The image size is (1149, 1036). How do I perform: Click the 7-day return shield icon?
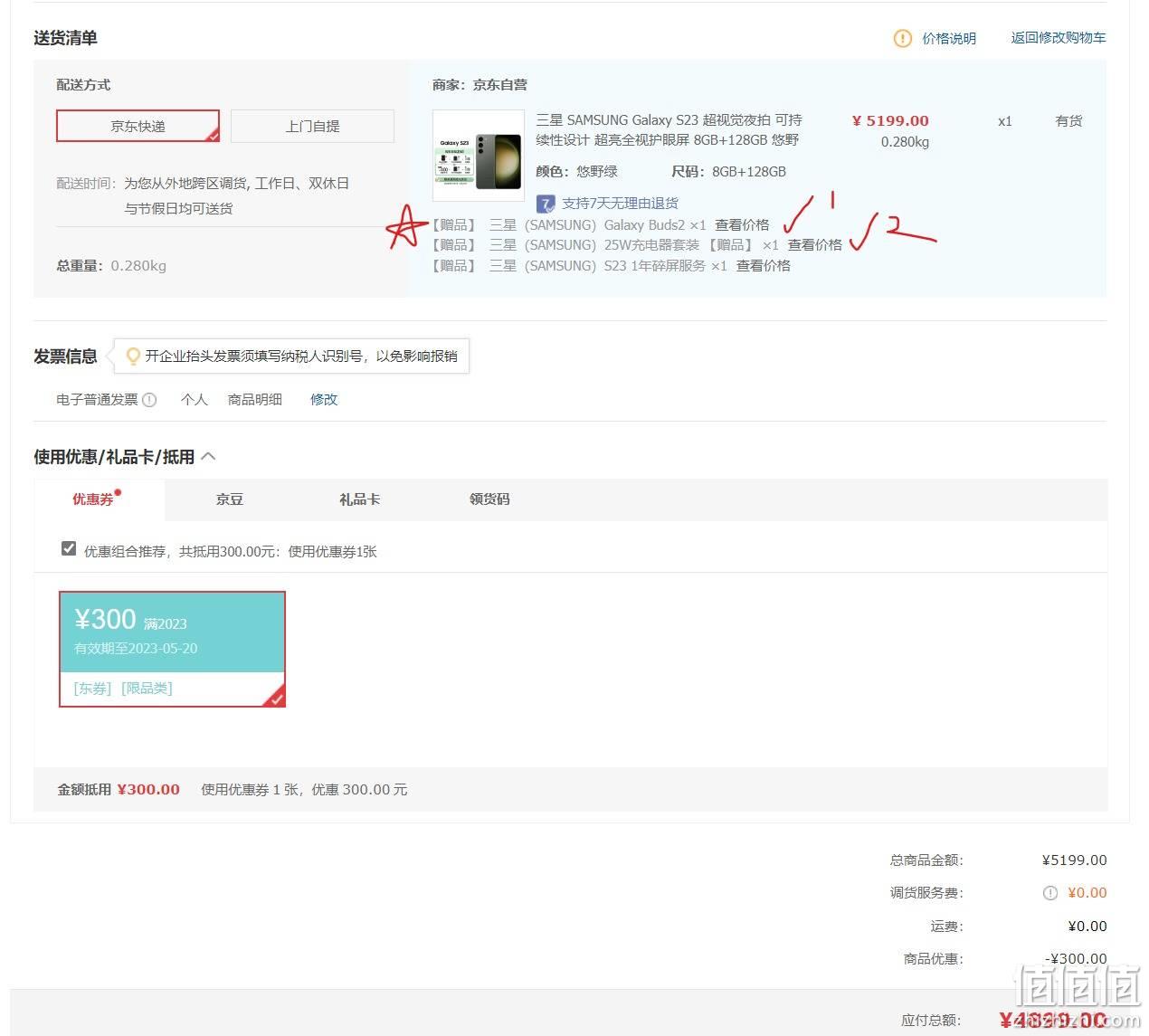[546, 204]
